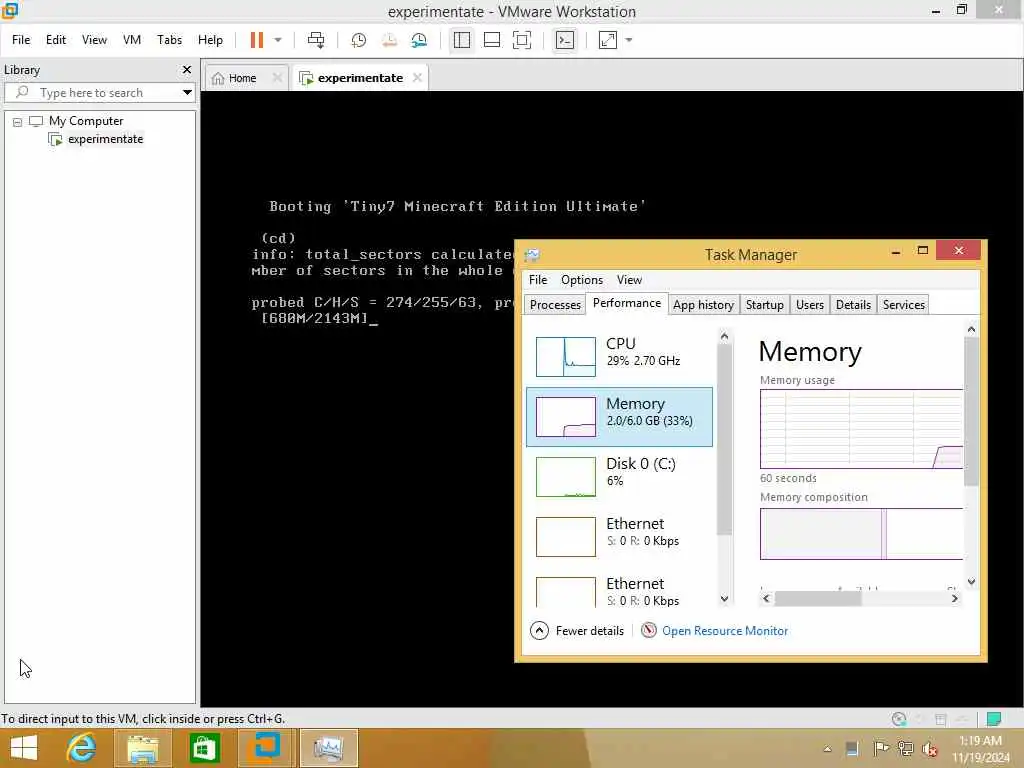Open the console view icon
The height and width of the screenshot is (768, 1024).
point(565,40)
